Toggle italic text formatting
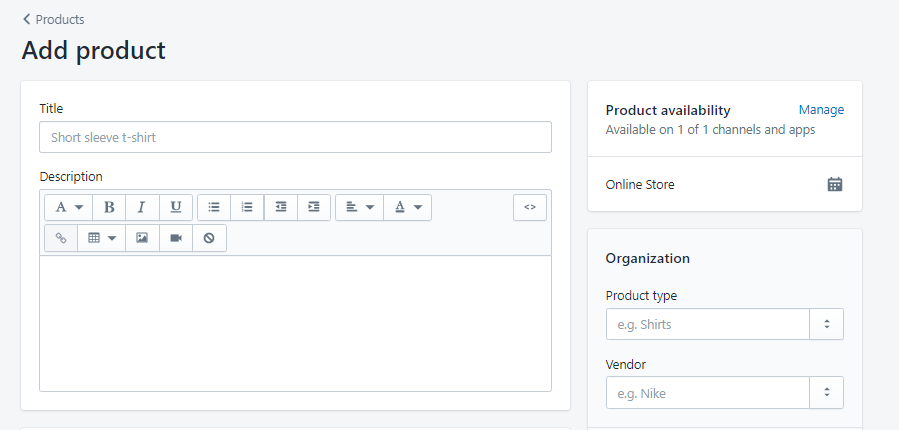The height and width of the screenshot is (430, 899). (x=142, y=207)
